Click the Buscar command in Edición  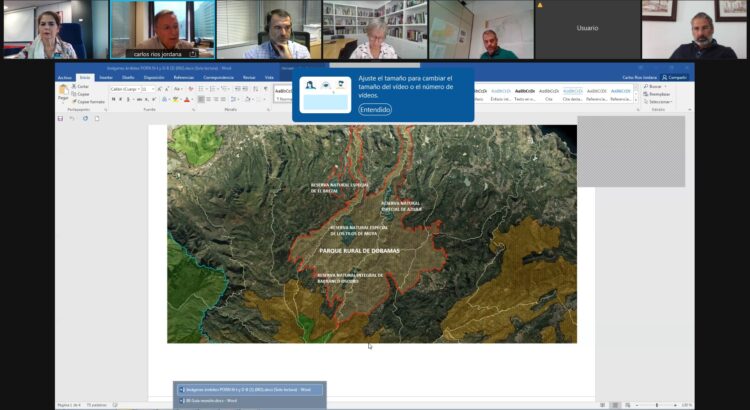654,87
